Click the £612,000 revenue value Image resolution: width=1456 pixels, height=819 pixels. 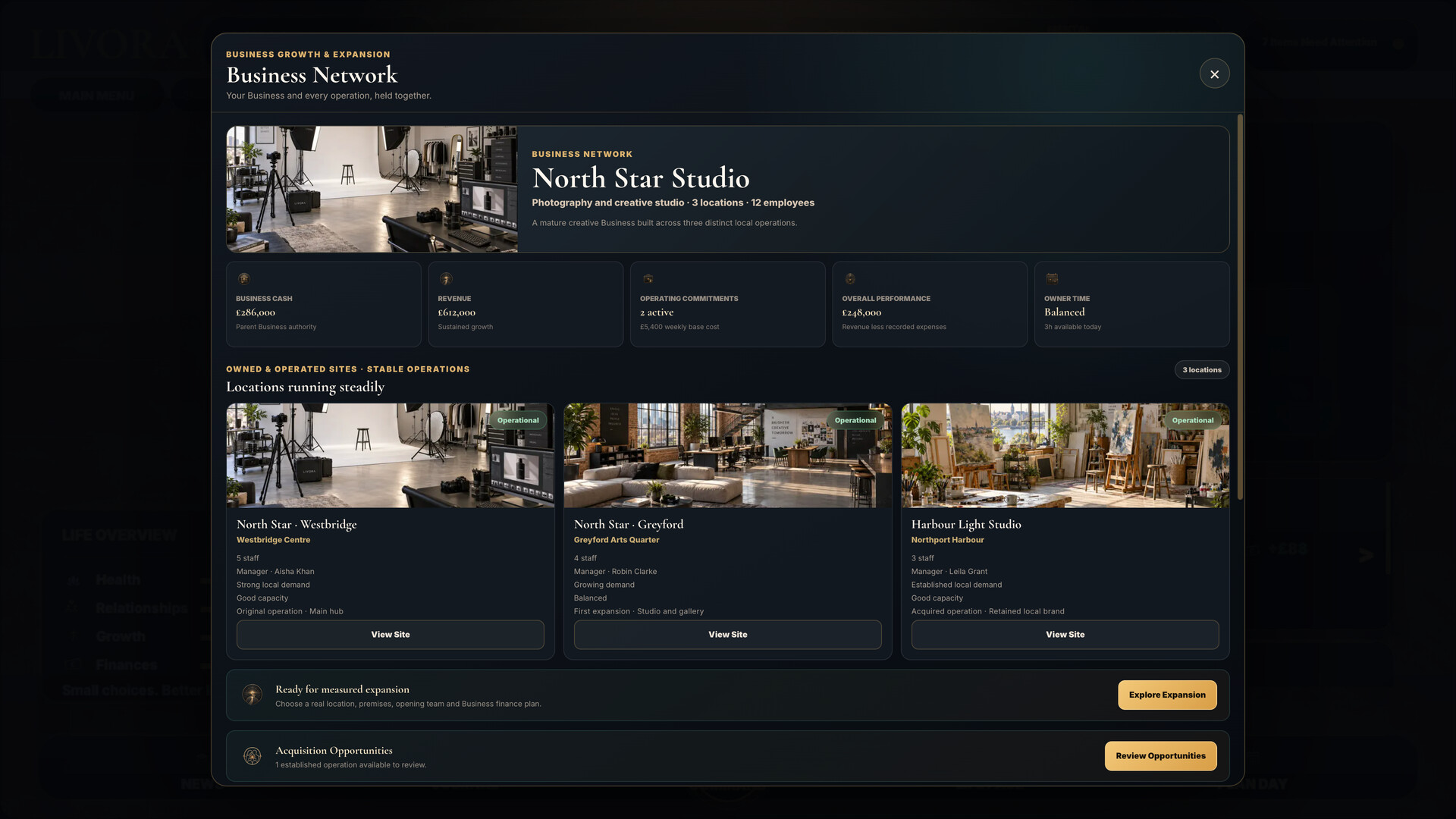[x=457, y=312]
